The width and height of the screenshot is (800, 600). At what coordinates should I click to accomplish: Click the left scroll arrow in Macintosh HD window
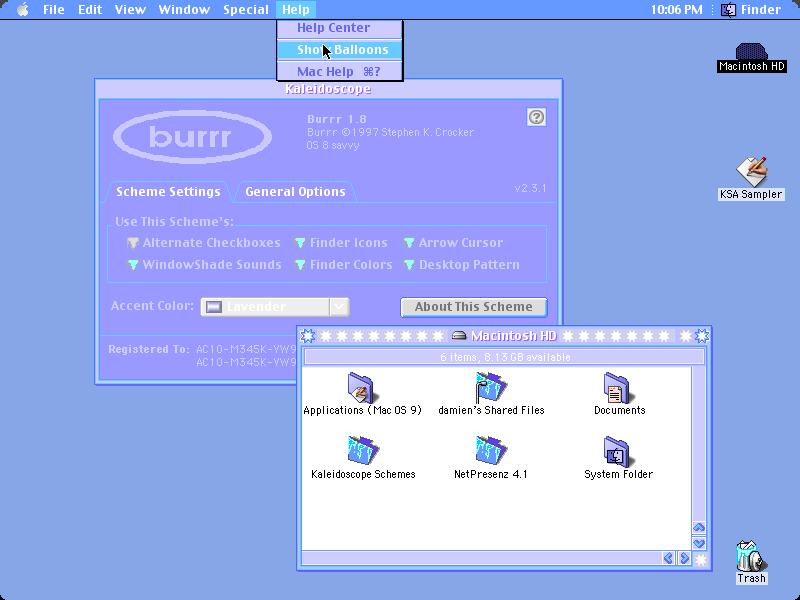tap(668, 558)
